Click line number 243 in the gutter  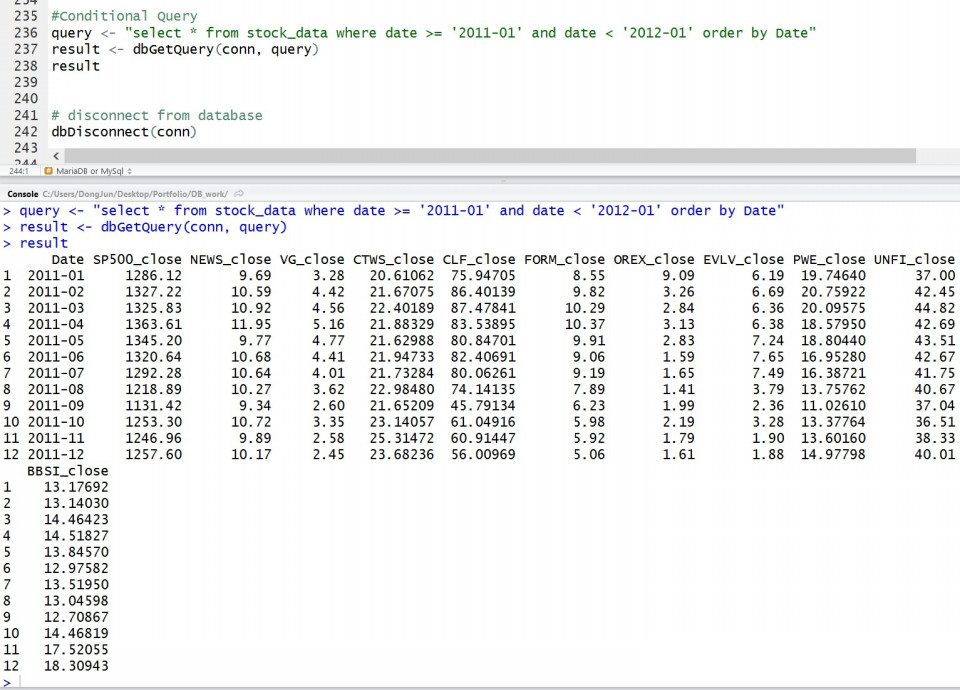point(26,148)
